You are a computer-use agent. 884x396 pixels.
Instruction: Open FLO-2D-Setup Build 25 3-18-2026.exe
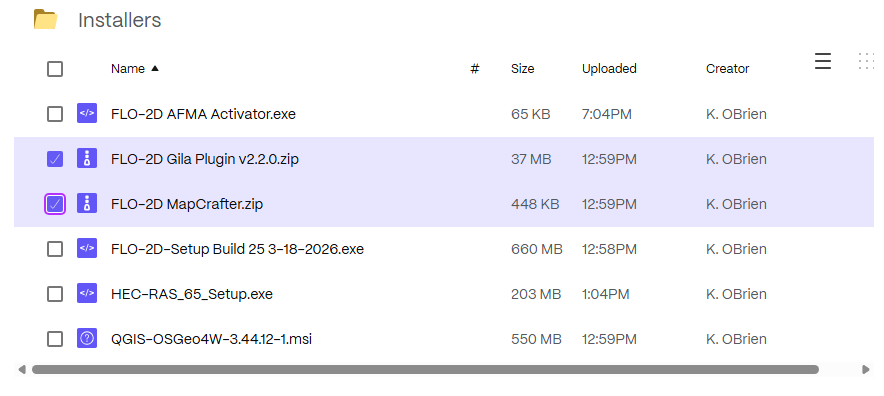click(237, 249)
